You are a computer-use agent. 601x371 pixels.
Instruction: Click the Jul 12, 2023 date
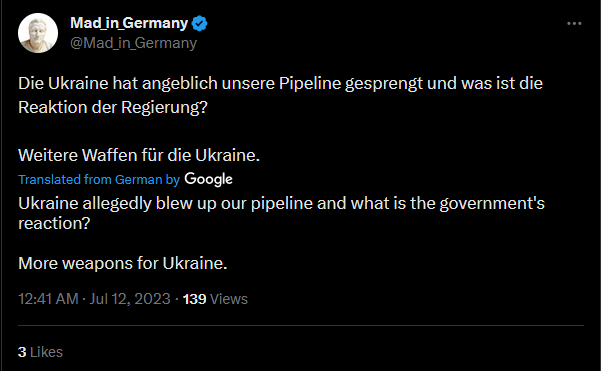pos(130,299)
